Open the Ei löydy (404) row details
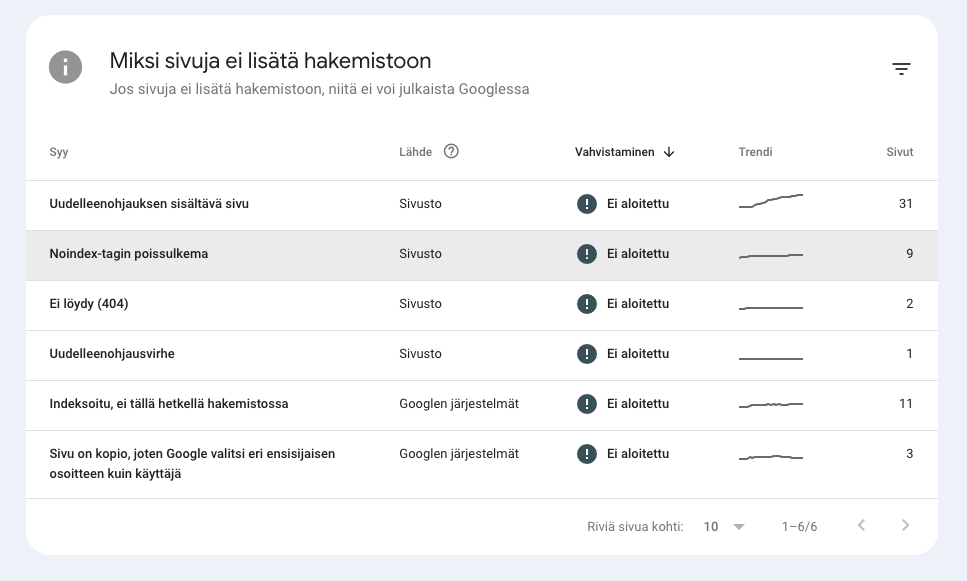 [300, 303]
